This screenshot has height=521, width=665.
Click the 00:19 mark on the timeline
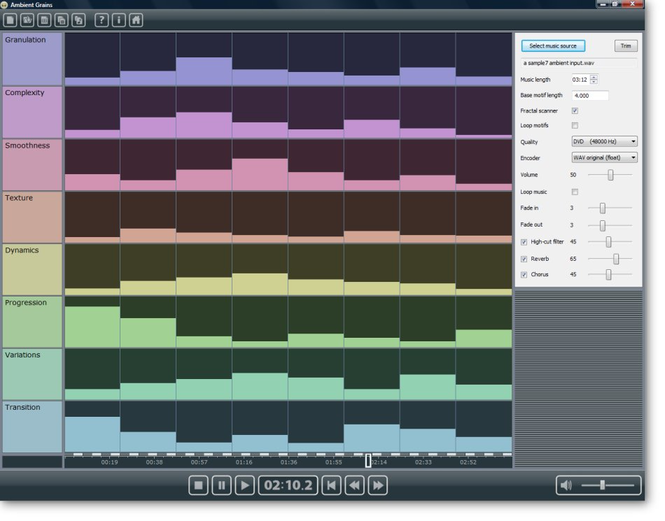[x=109, y=462]
